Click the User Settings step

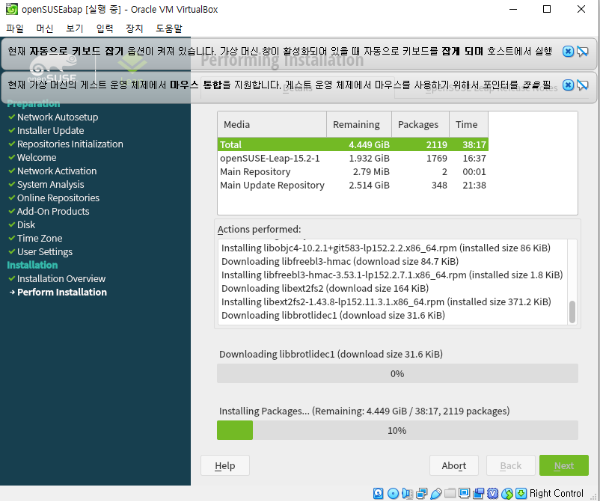45,251
